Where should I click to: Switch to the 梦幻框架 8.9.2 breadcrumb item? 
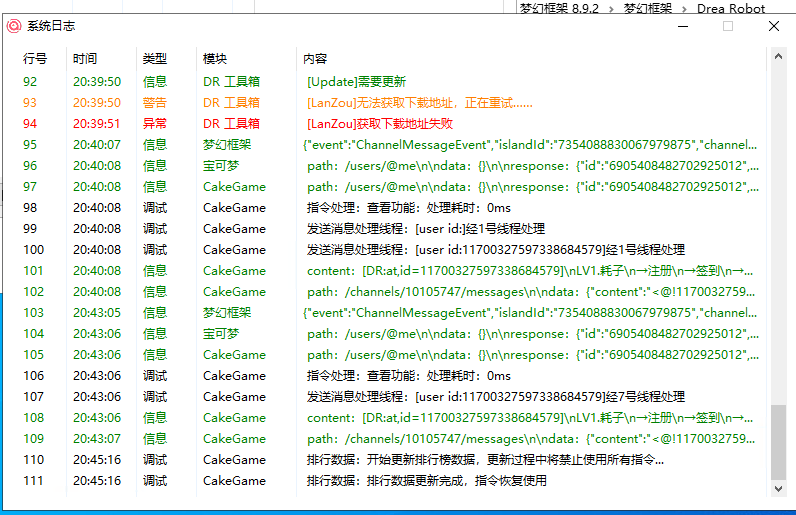(559, 8)
